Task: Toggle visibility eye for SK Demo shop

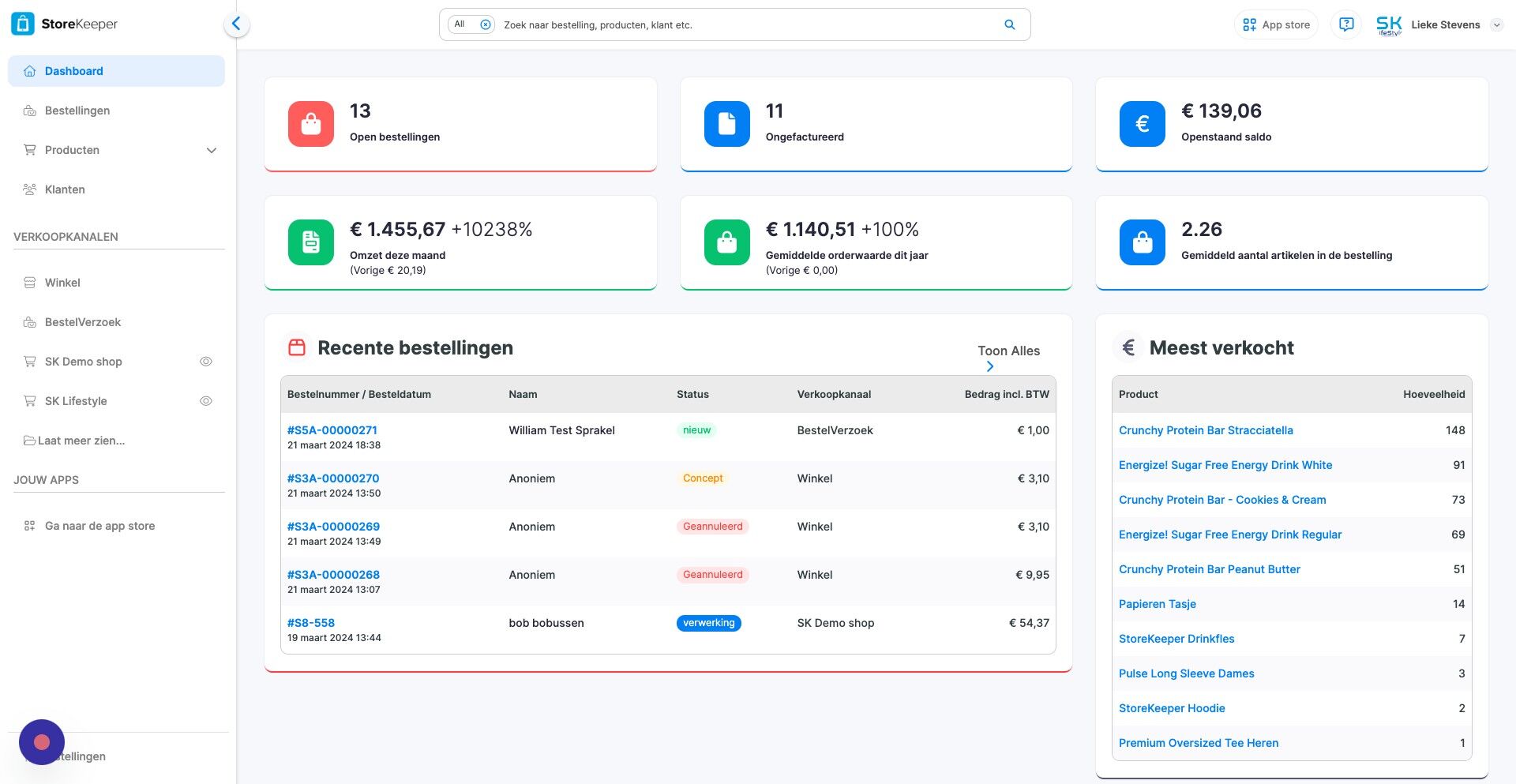Action: pos(205,362)
